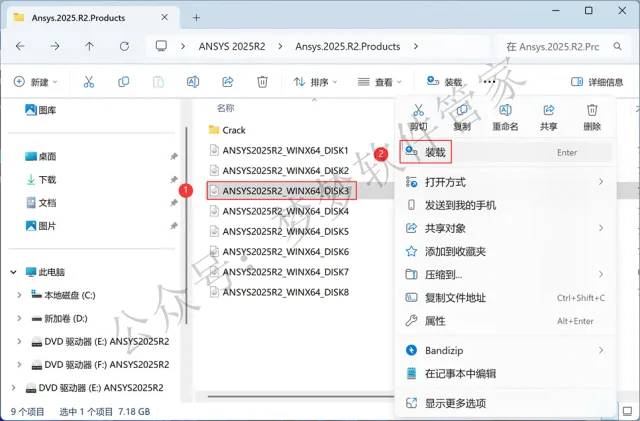Go back with the left arrow

tap(20, 46)
